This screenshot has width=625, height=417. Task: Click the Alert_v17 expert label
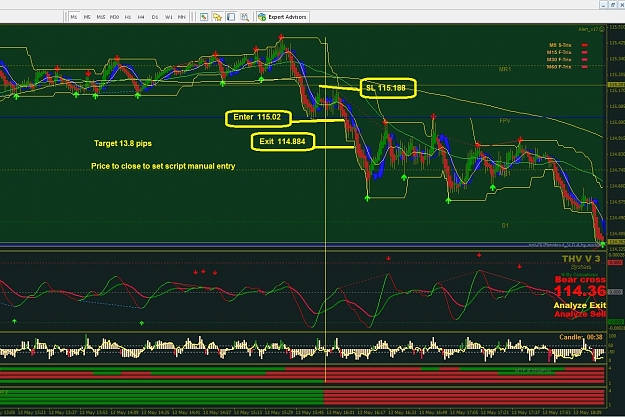pos(588,29)
